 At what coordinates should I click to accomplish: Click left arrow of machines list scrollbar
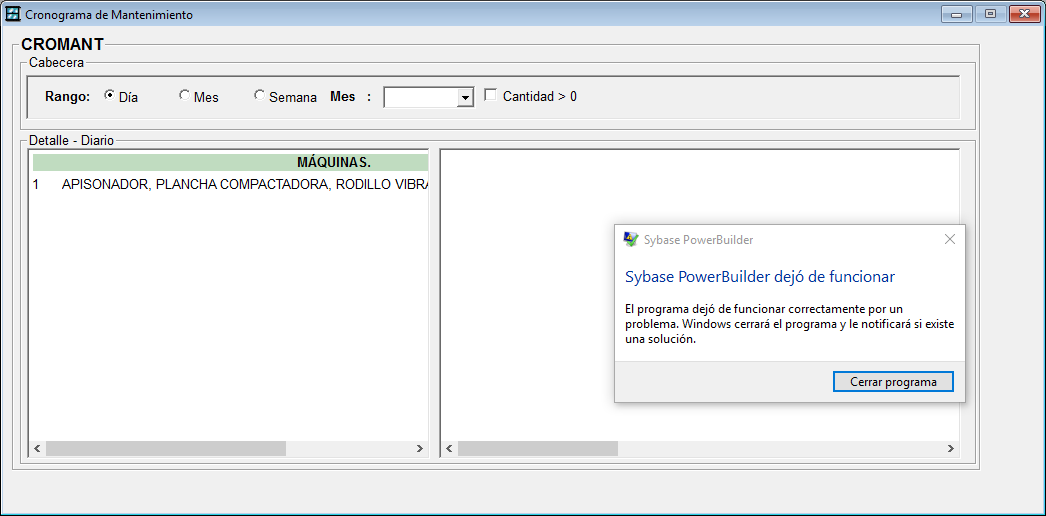point(37,449)
